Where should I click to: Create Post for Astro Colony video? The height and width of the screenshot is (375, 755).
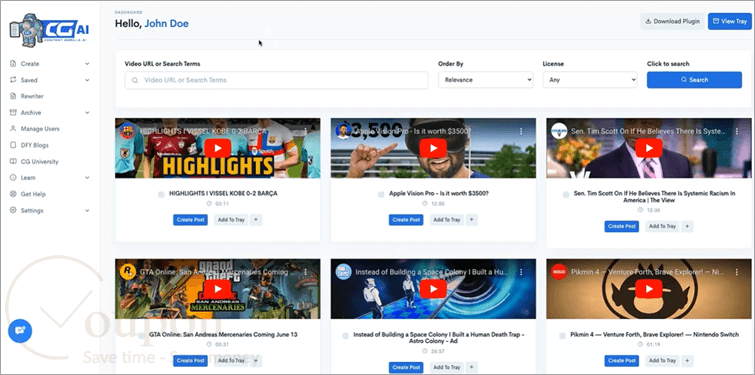406,367
